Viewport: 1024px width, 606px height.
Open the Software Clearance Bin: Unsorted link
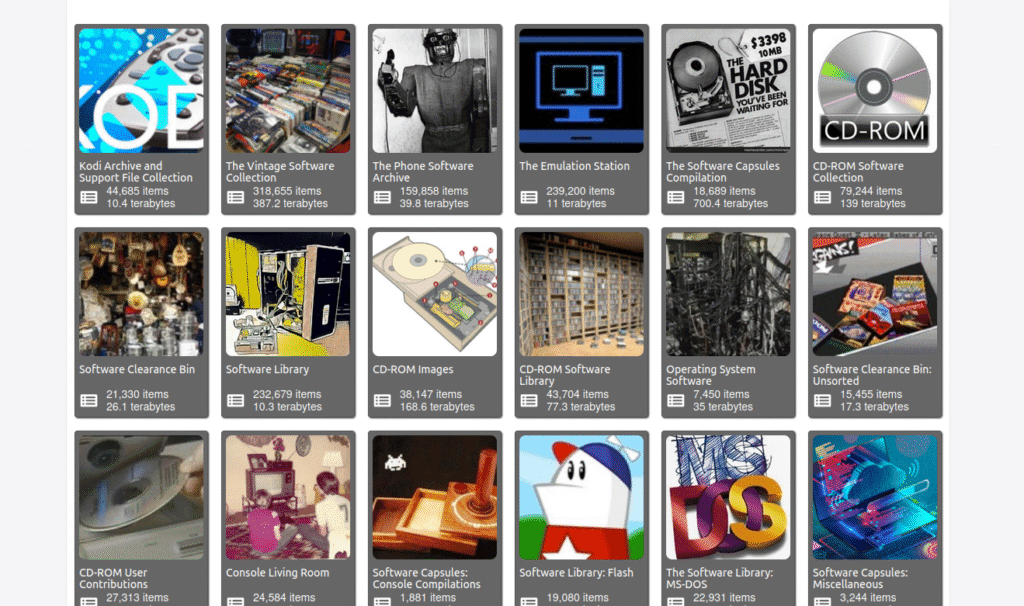point(872,375)
